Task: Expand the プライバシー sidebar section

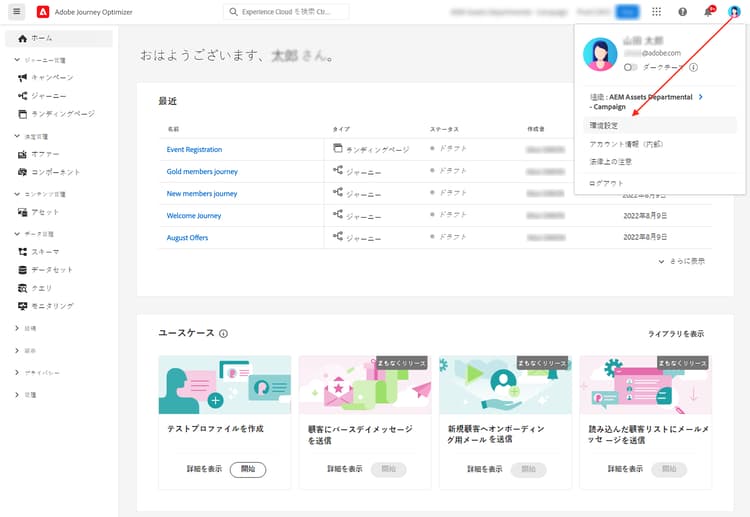Action: coord(17,373)
